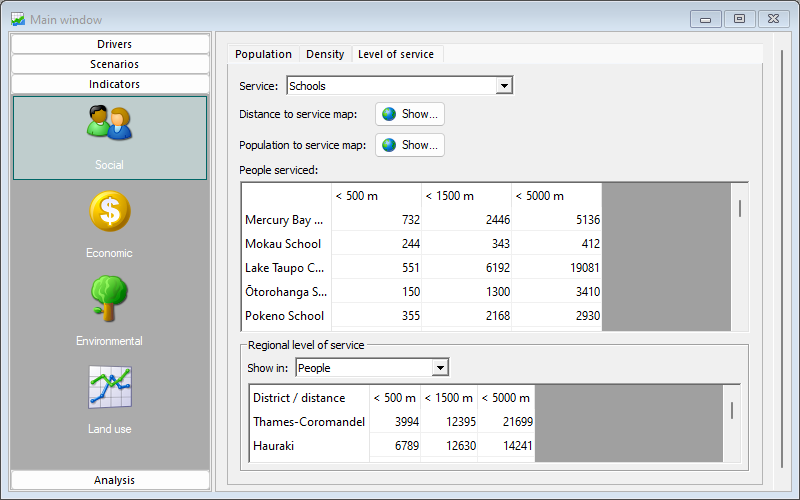This screenshot has width=800, height=500.
Task: Open the Analysis section
Action: [x=110, y=480]
